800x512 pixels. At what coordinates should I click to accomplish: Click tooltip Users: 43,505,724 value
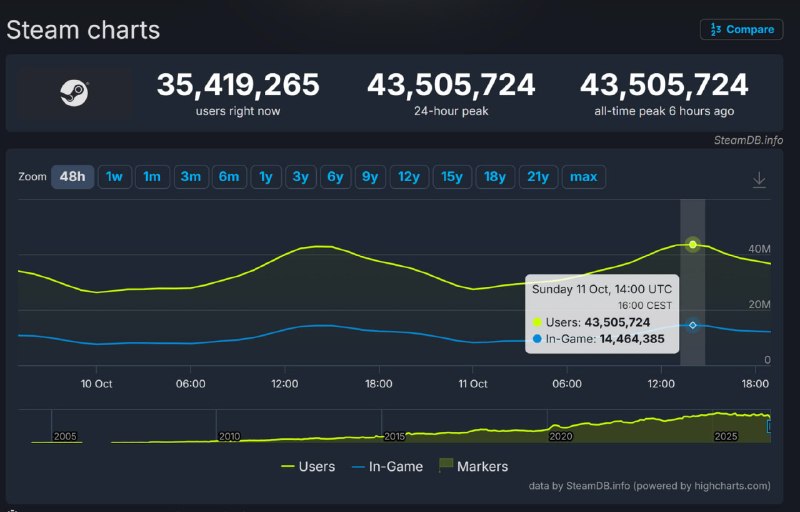[617, 322]
